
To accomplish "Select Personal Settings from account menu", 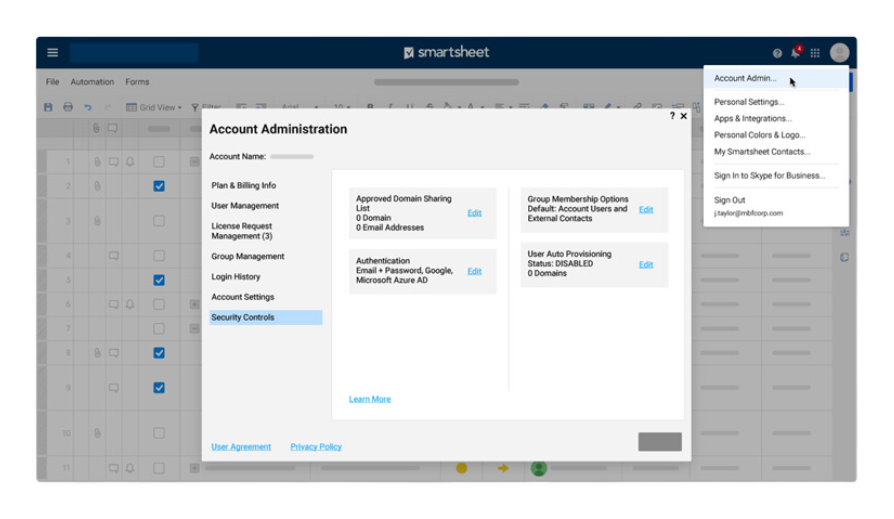I will click(x=749, y=102).
